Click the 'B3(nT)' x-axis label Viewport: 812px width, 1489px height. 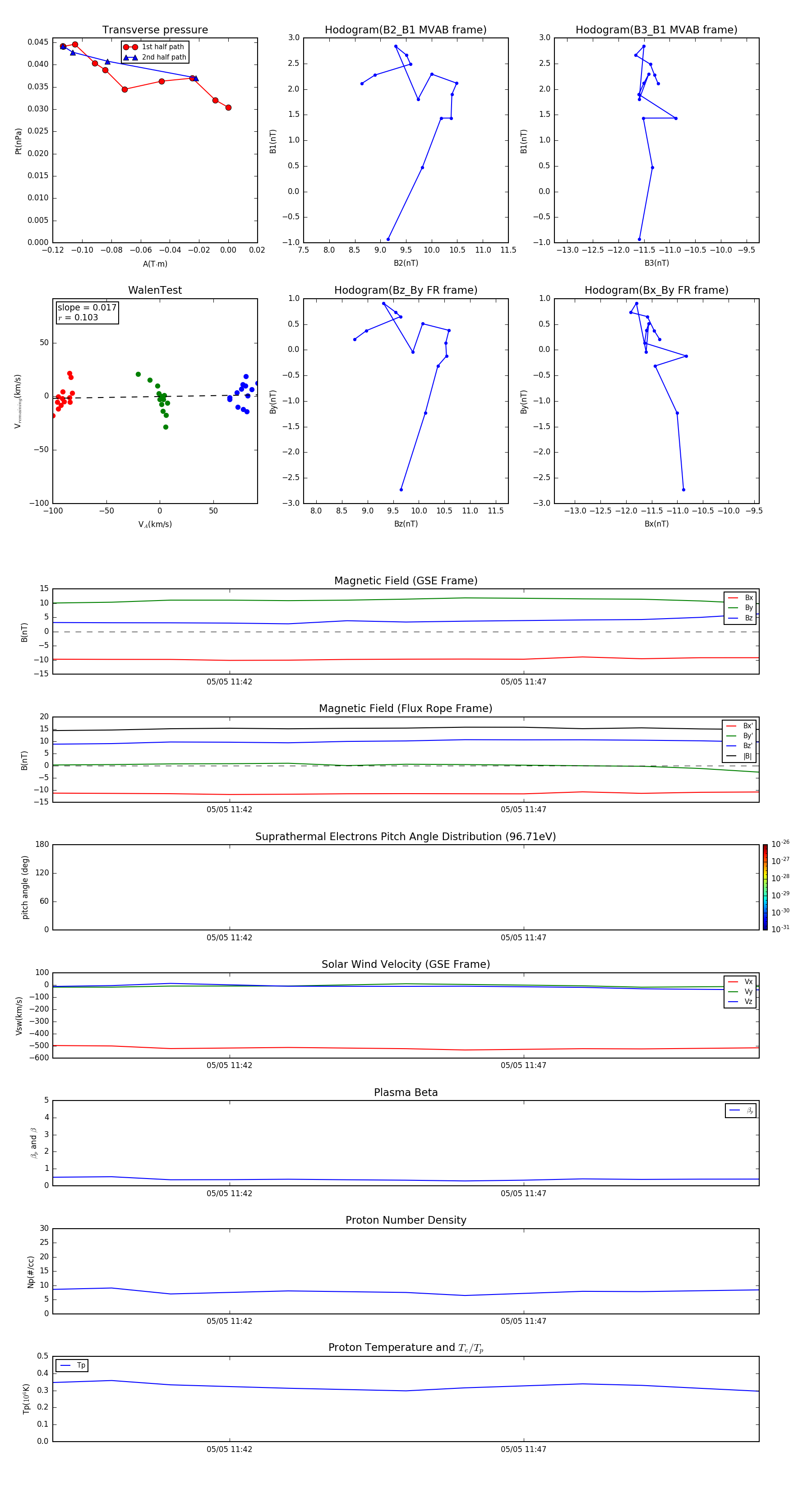coord(656,263)
